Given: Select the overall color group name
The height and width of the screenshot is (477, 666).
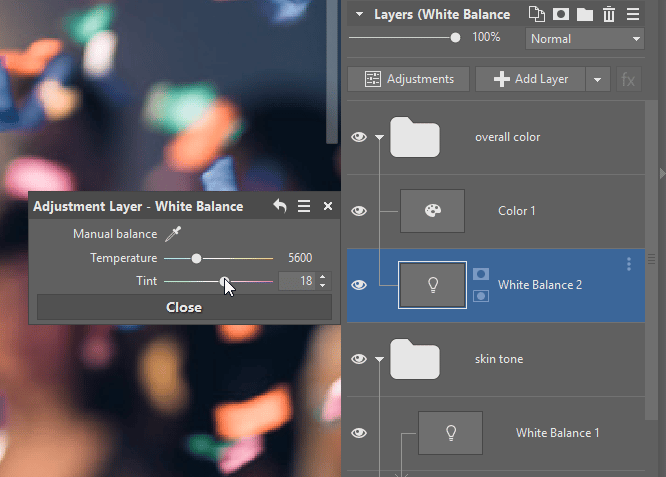Looking at the screenshot, I should [508, 137].
